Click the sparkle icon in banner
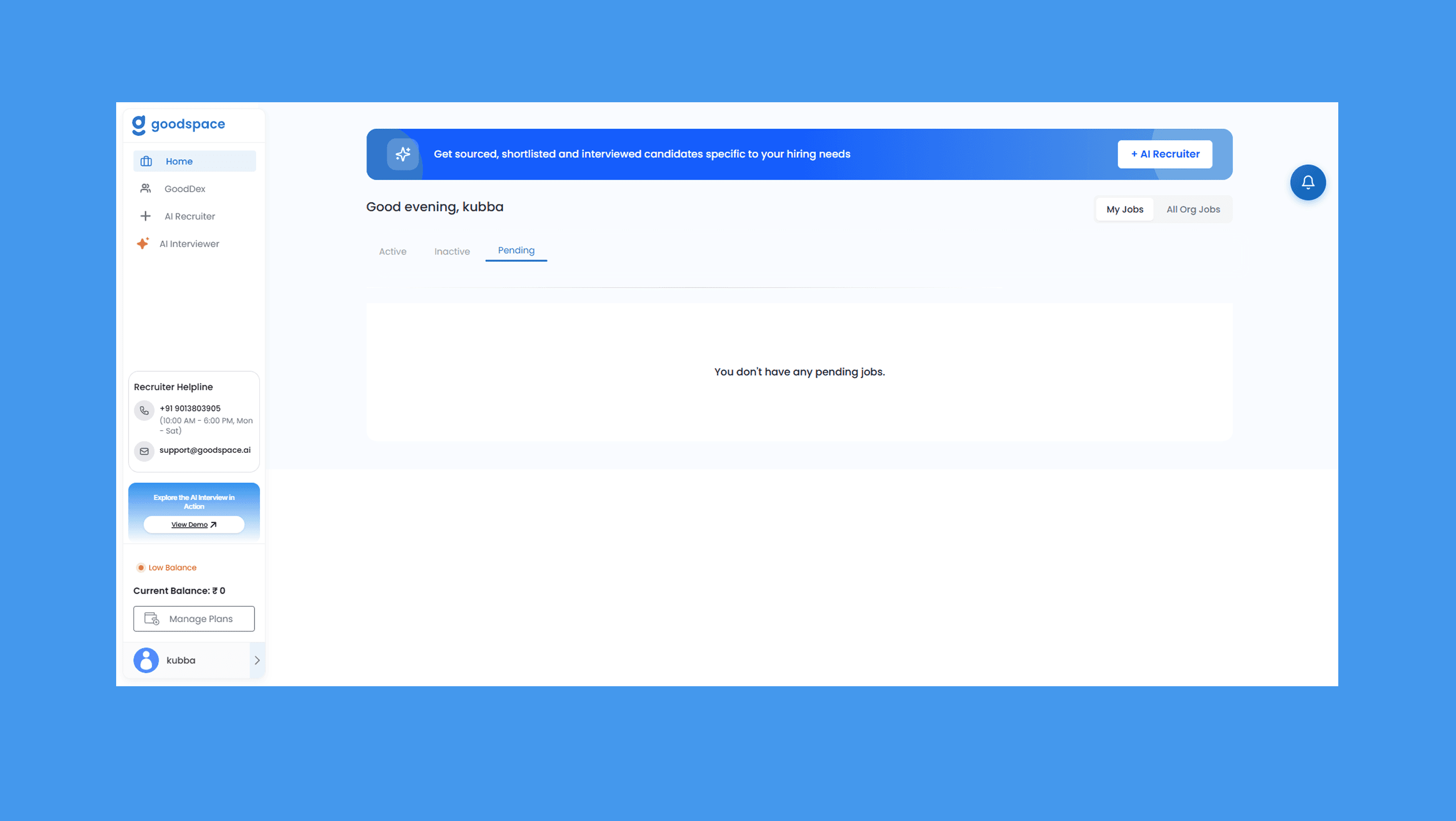The height and width of the screenshot is (821, 1456). click(x=402, y=154)
